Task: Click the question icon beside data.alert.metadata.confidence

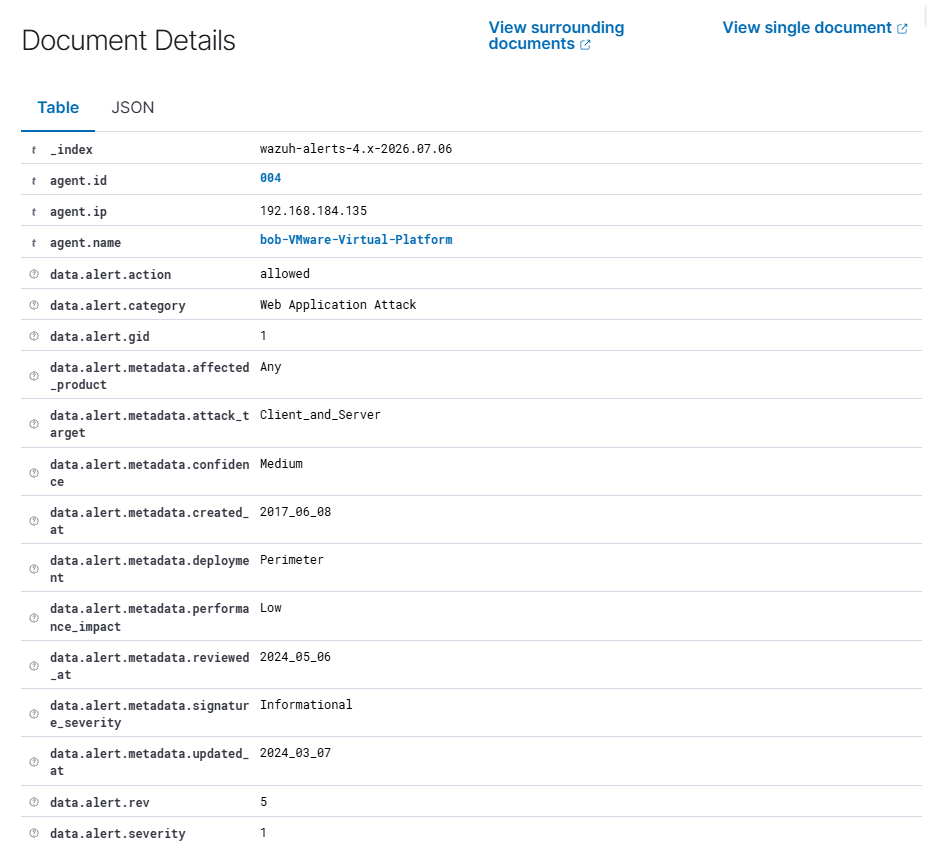Action: coord(34,473)
